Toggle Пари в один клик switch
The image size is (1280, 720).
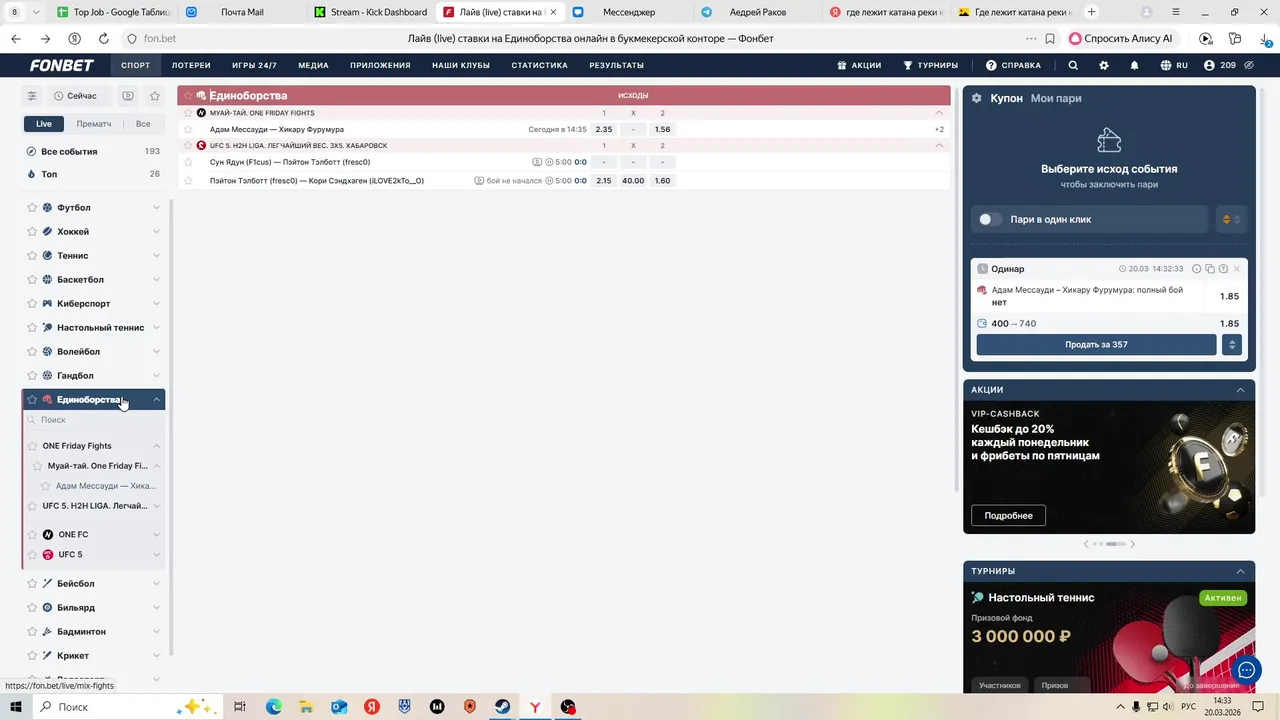tap(990, 219)
